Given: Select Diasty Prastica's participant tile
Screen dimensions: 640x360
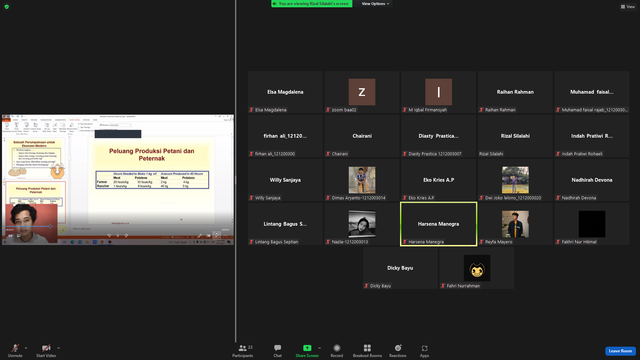Looking at the screenshot, I should pyautogui.click(x=438, y=136).
